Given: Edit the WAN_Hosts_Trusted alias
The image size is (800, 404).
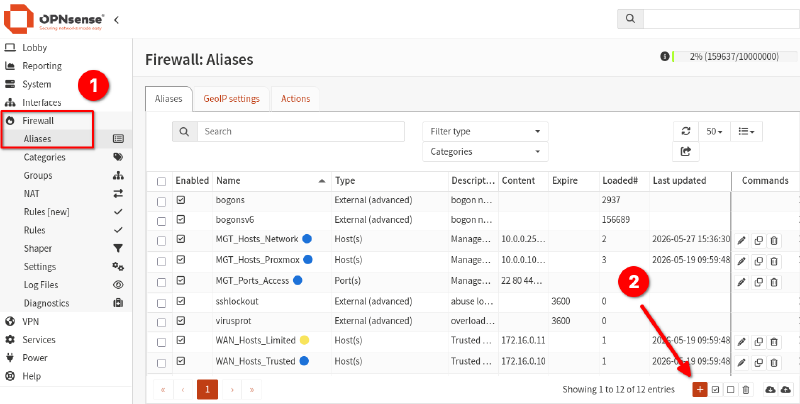Looking at the screenshot, I should 741,363.
